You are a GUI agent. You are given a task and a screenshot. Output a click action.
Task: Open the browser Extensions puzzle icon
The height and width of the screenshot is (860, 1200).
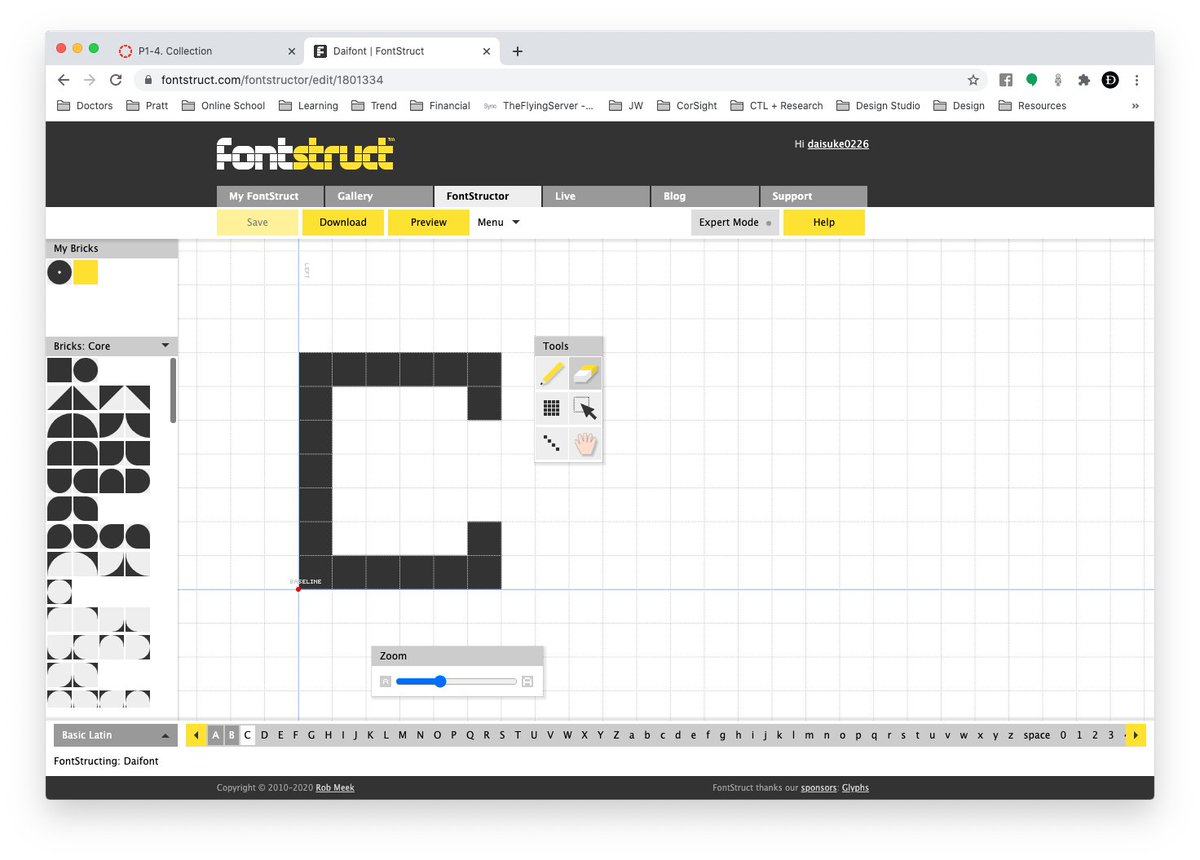pos(1084,80)
